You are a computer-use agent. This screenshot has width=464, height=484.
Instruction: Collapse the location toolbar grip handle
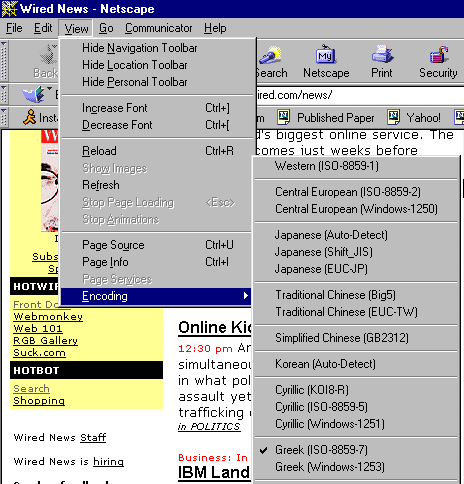point(4,95)
